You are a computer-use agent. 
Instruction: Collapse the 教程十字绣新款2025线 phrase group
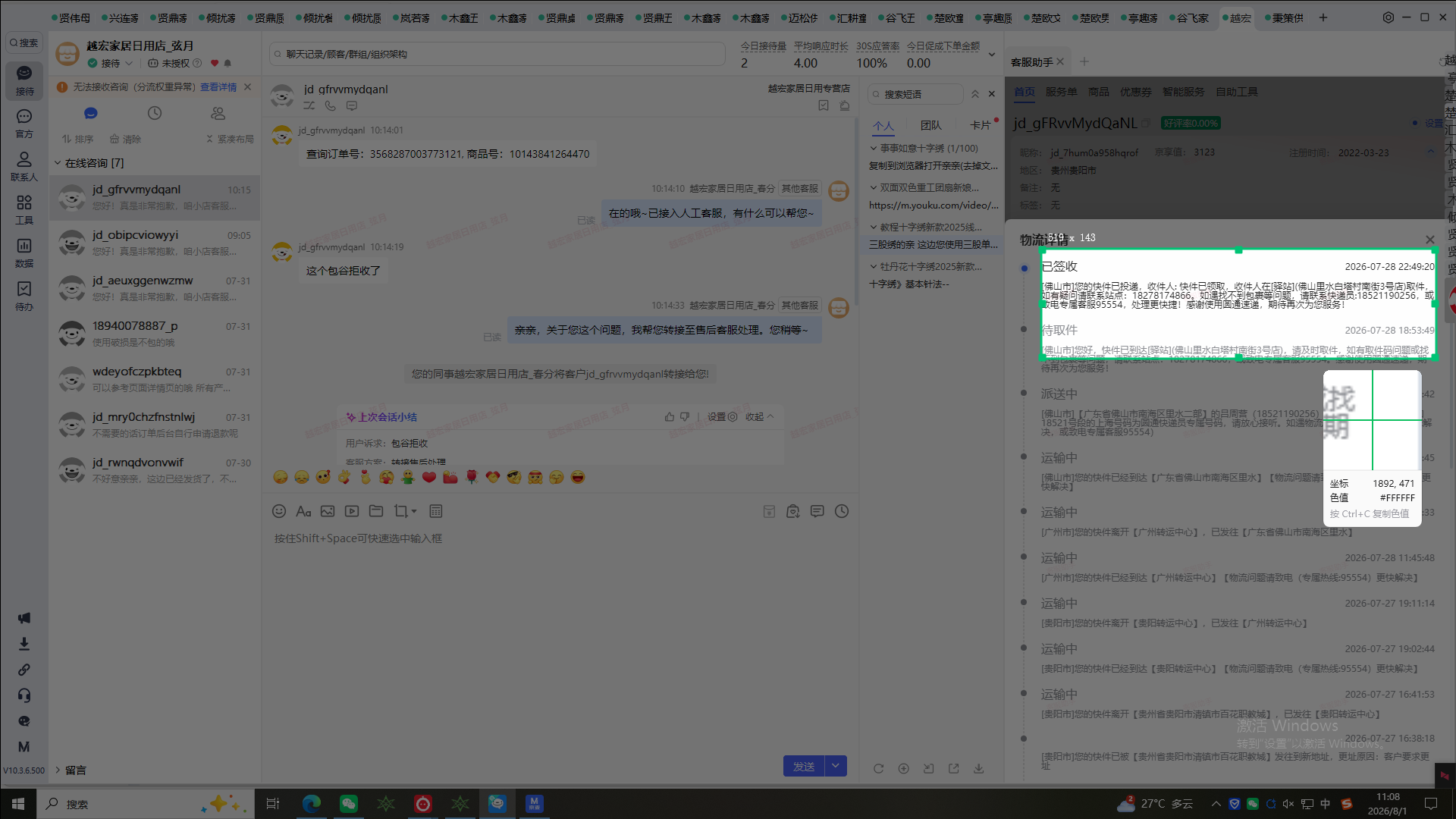pyautogui.click(x=874, y=227)
